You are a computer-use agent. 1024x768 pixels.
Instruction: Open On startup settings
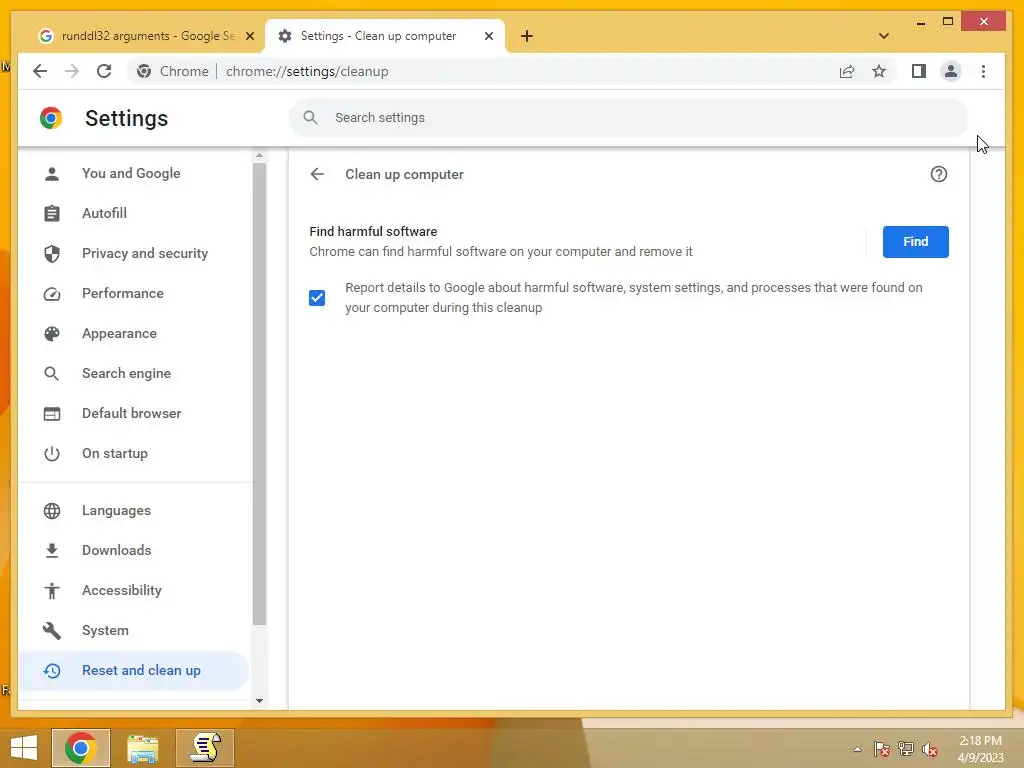coord(134,453)
